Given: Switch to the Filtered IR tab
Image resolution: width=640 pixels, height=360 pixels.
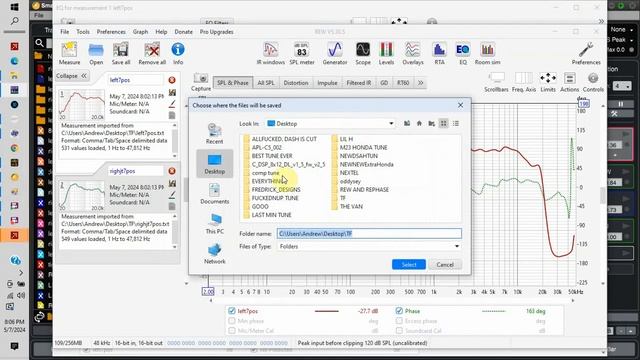Looking at the screenshot, I should tap(358, 83).
